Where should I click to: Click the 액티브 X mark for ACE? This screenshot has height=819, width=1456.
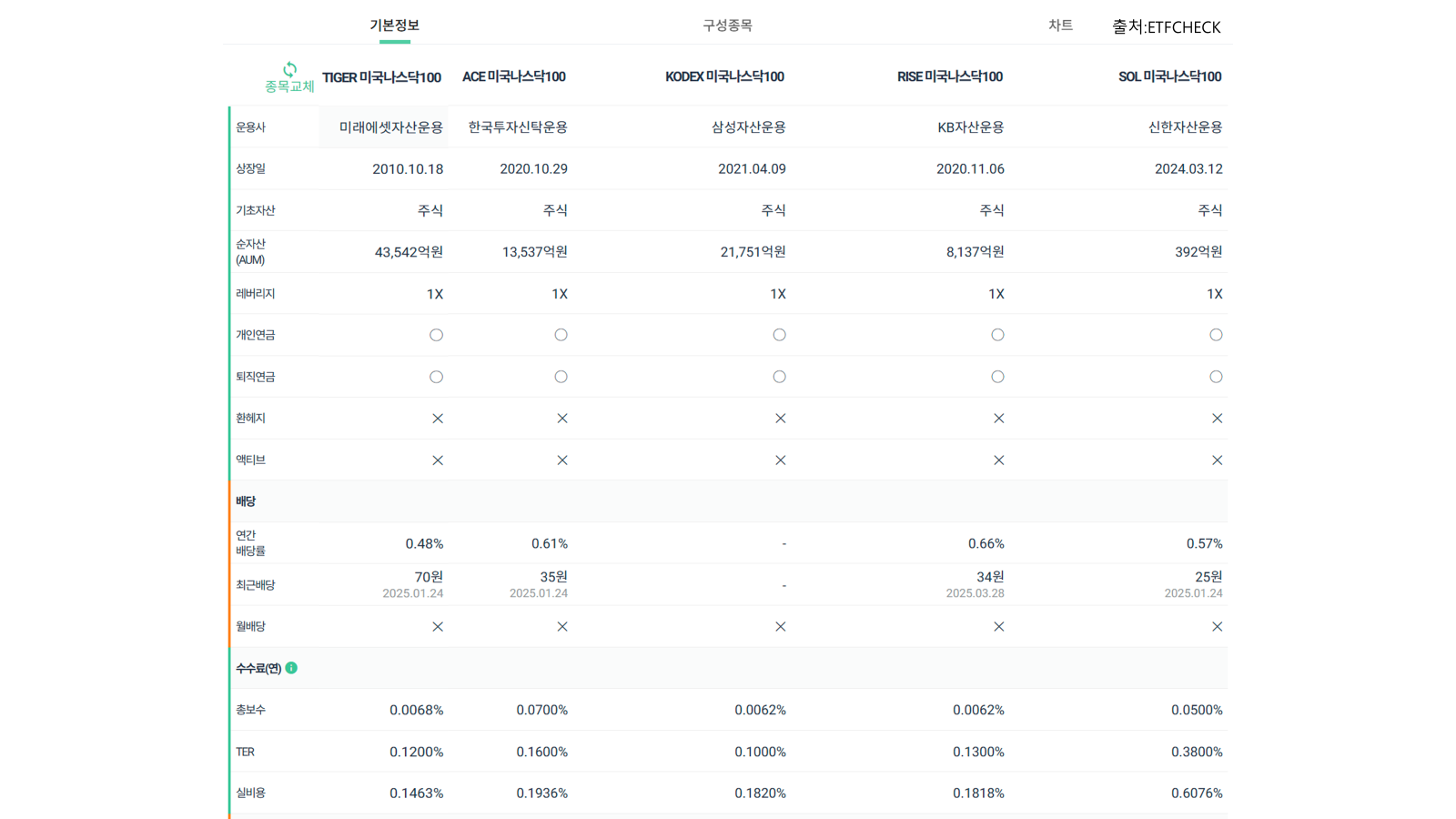[x=562, y=460]
